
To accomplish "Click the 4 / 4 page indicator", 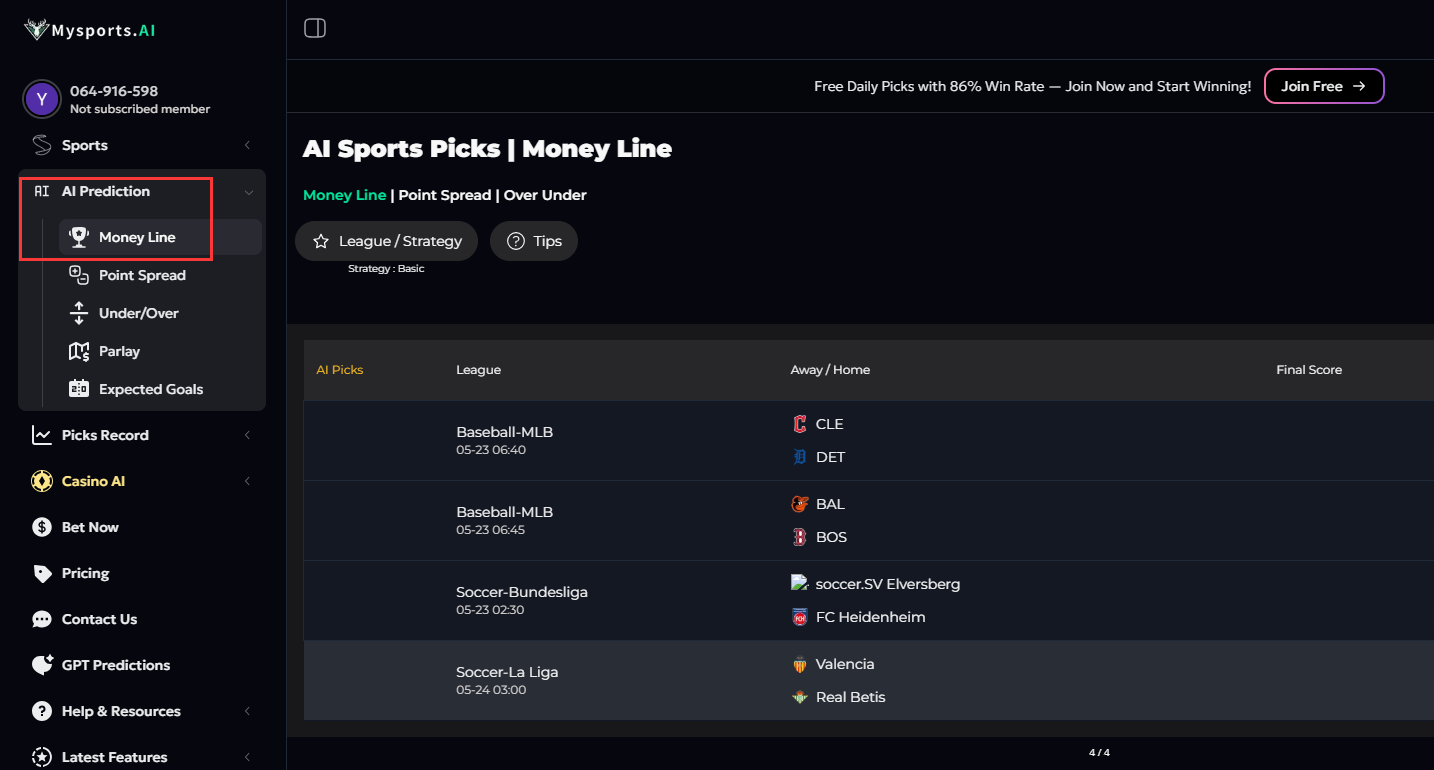I will click(x=1099, y=753).
